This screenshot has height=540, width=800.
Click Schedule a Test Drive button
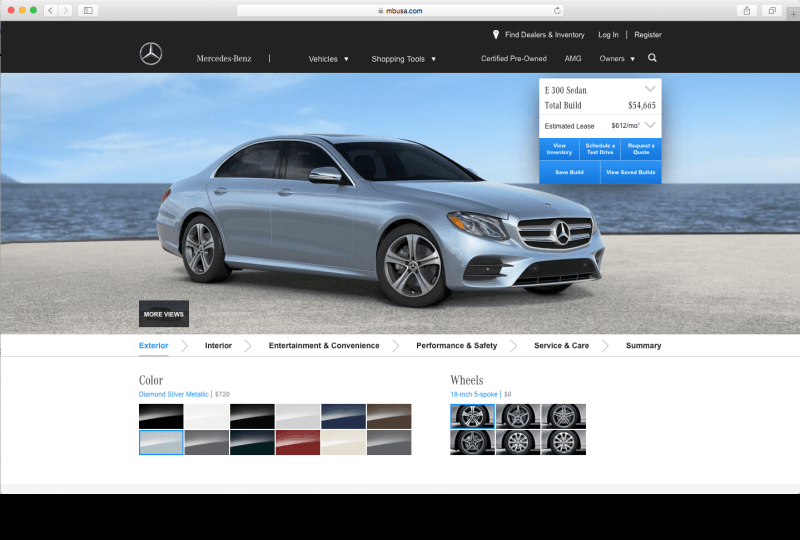point(600,149)
